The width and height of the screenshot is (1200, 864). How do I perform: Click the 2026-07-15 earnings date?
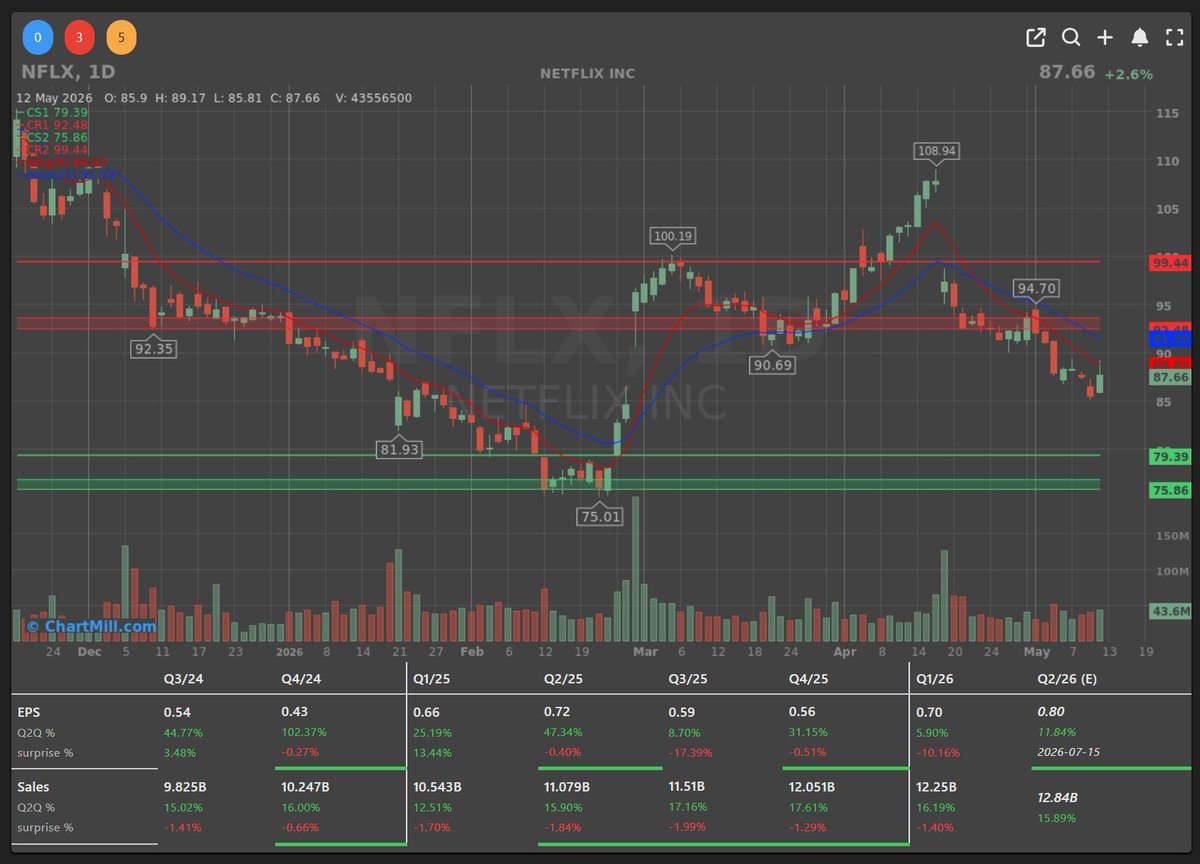[1069, 752]
